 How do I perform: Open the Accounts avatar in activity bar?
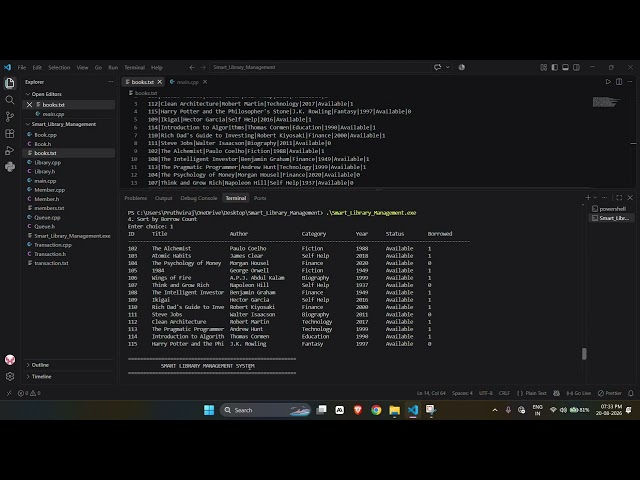(x=10, y=360)
